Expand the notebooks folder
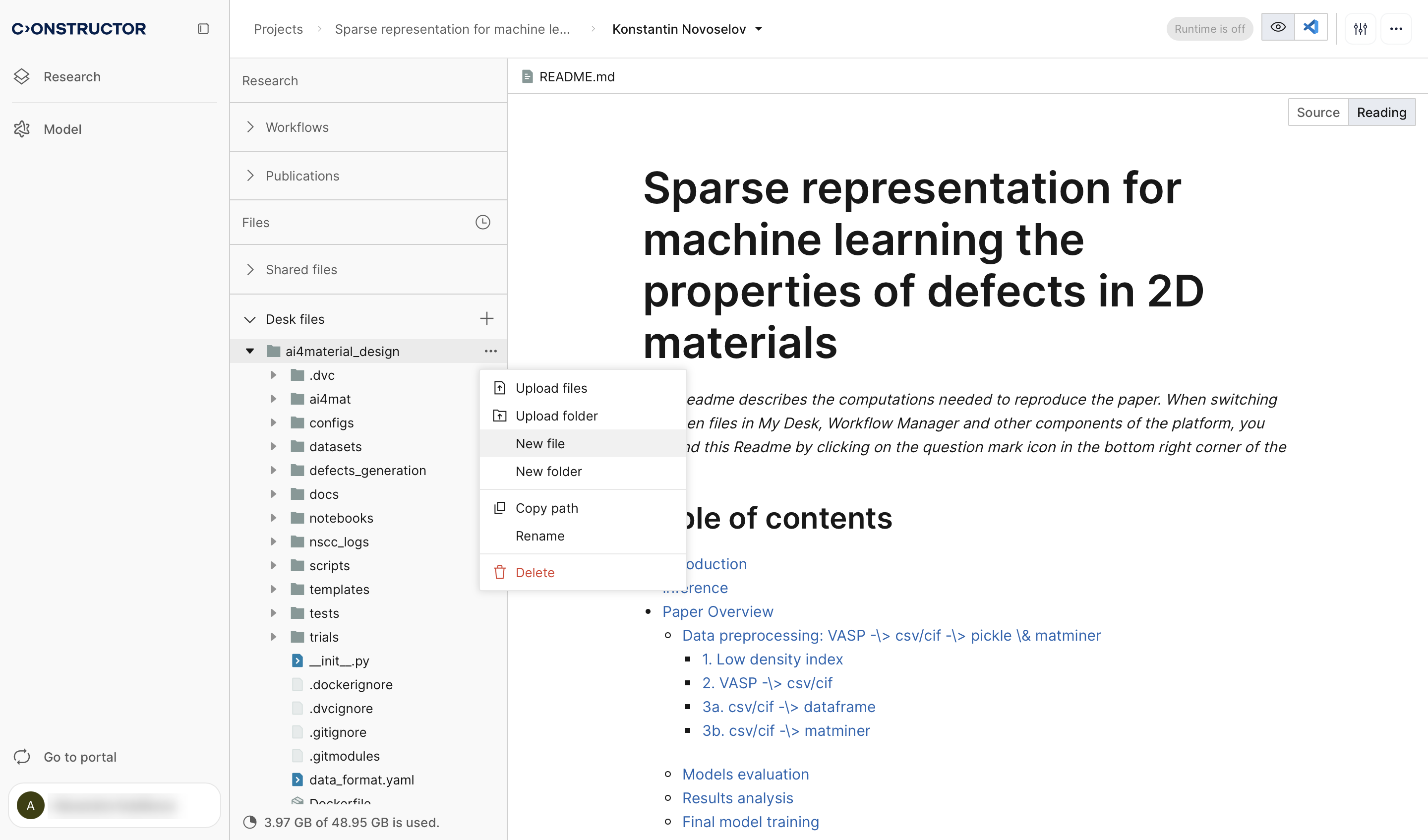1428x840 pixels. (x=273, y=518)
